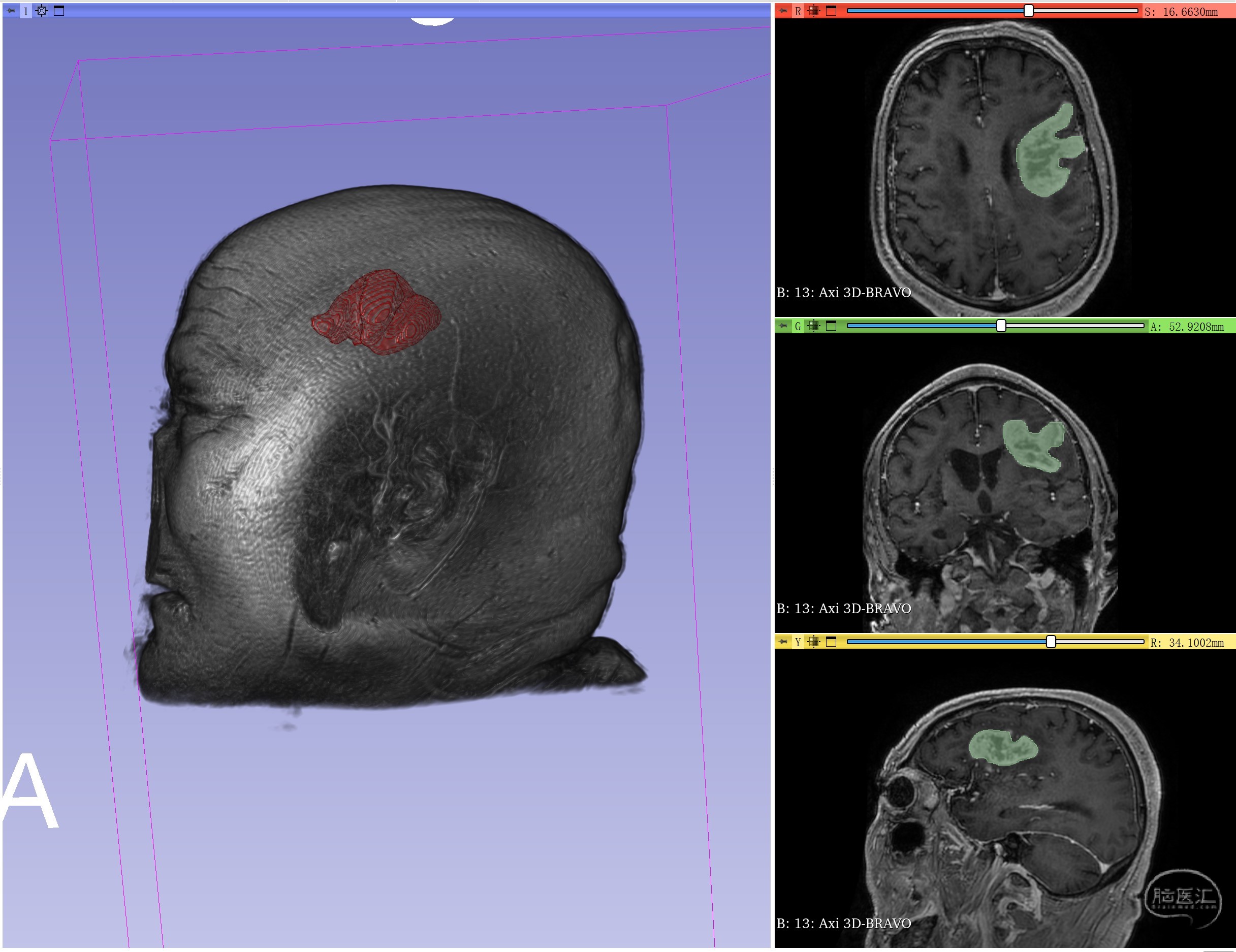Expand green slice controller with pushpin
This screenshot has width=1236, height=952.
pos(783,326)
